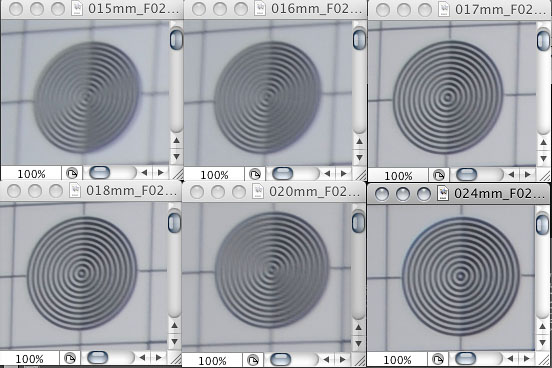Click scroll left arrow in 018mm window
Image resolution: width=552 pixels, height=368 pixels.
142,358
